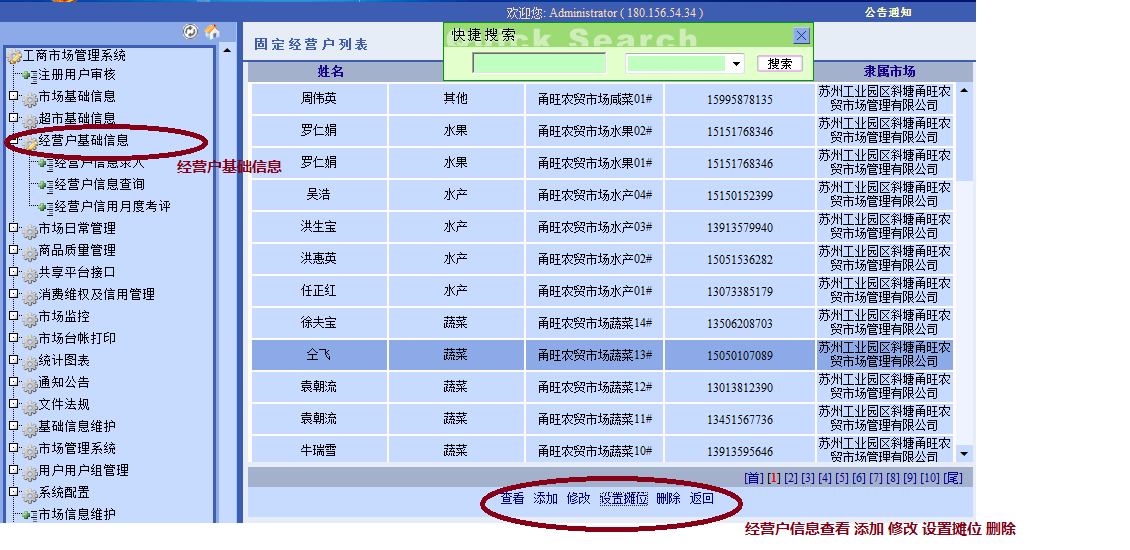Expand the 通知公告 tree node
The height and width of the screenshot is (550, 1130).
pos(13,382)
